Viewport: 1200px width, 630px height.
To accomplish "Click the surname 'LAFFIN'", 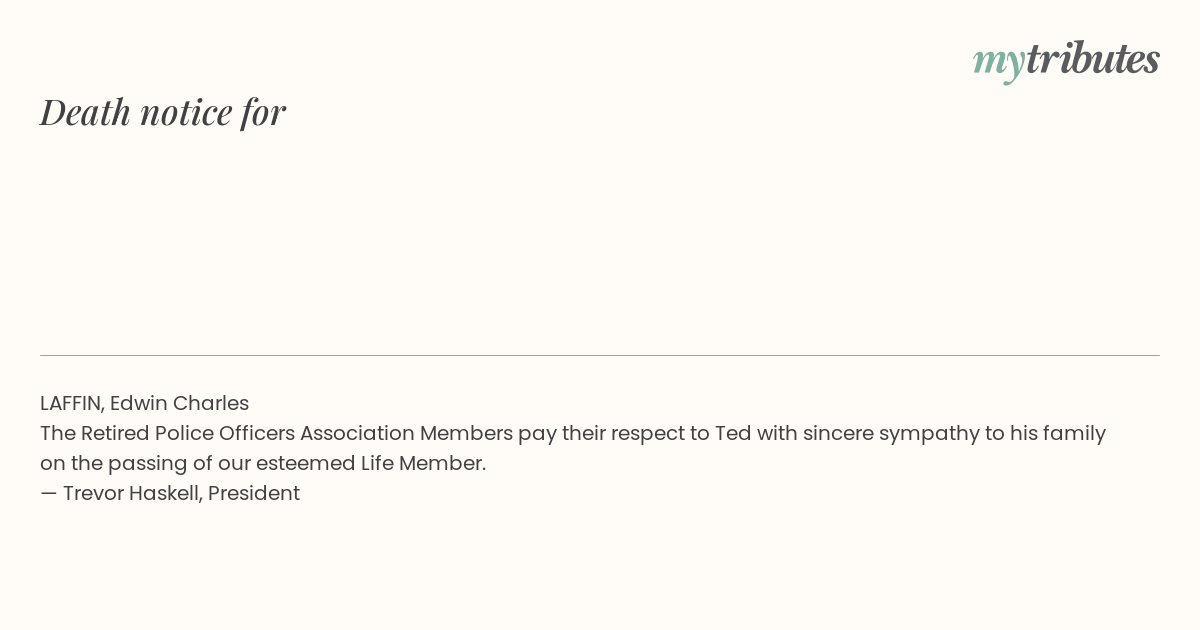I will 70,403.
